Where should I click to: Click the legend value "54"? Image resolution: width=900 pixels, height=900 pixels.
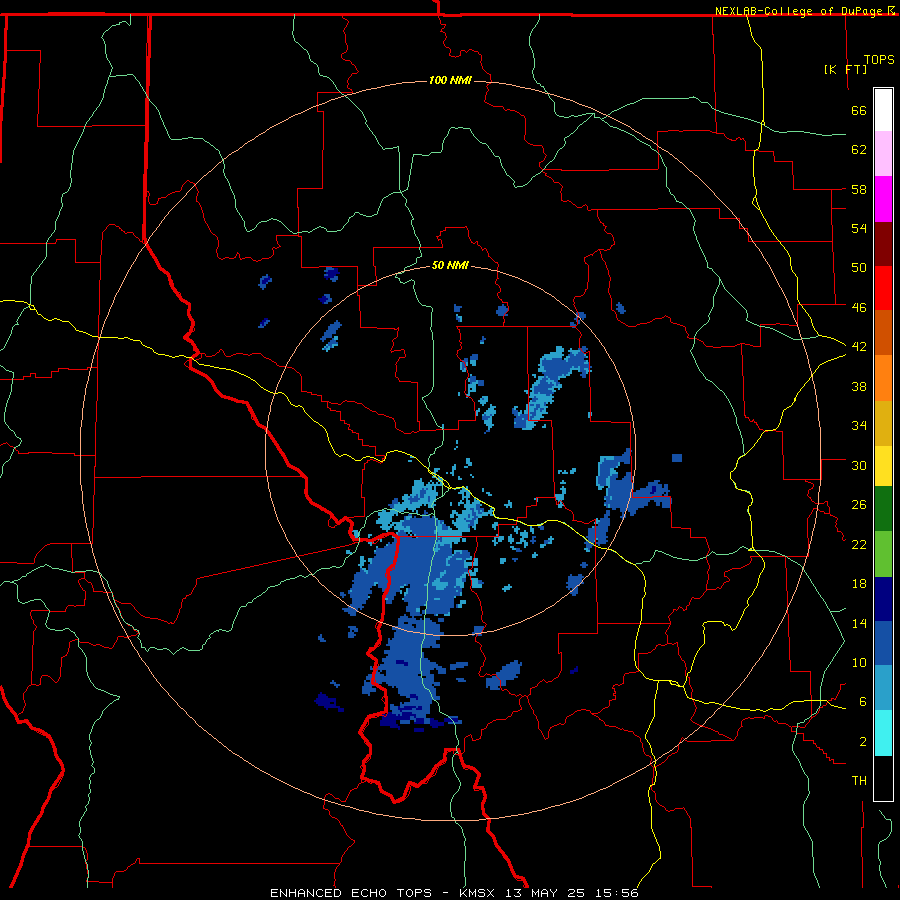coord(859,228)
